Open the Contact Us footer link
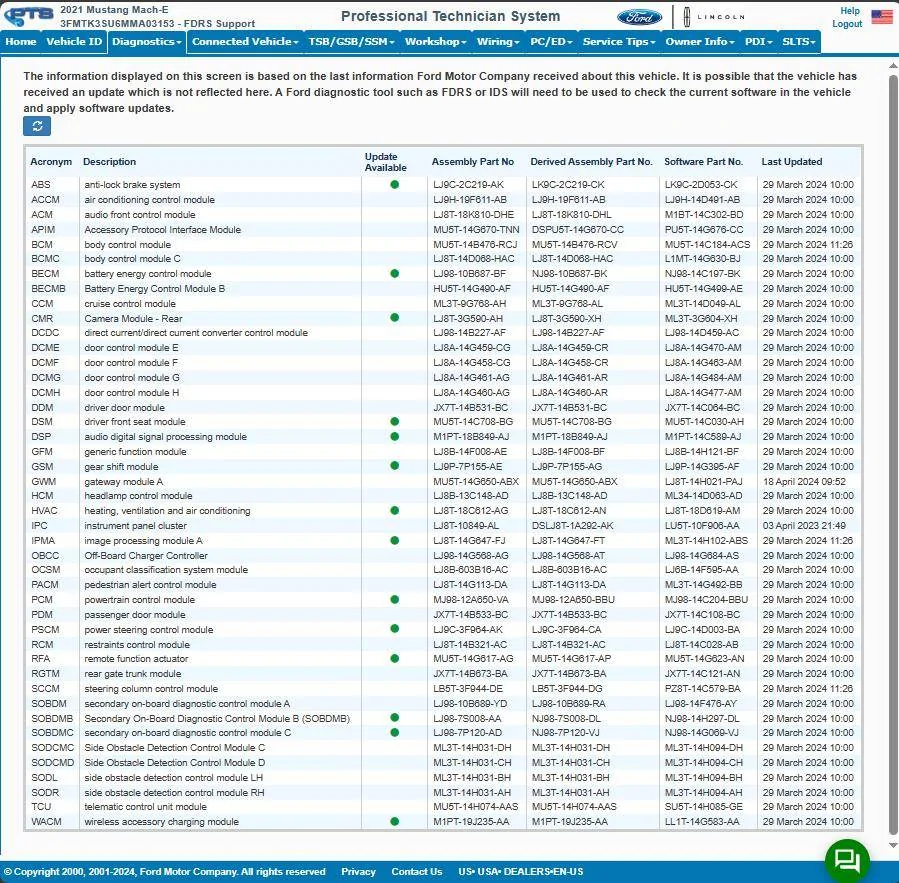This screenshot has height=883, width=899. (x=417, y=872)
